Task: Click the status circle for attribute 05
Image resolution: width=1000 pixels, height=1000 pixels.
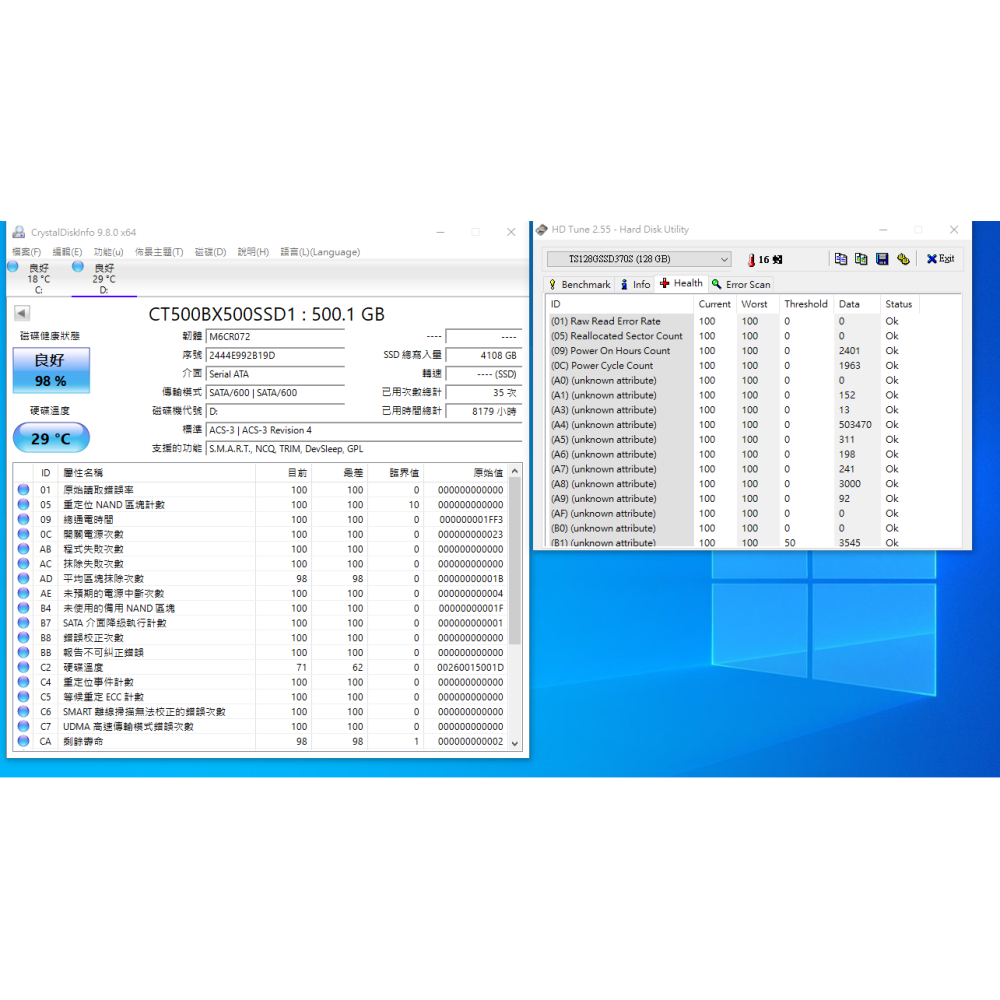Action: click(24, 504)
